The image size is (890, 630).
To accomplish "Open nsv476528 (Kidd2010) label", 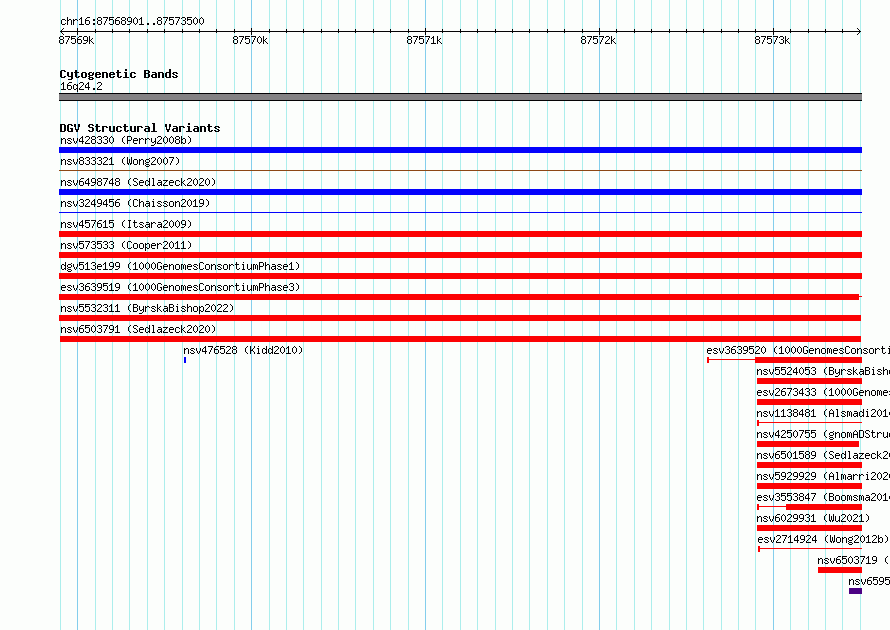I will (x=243, y=350).
